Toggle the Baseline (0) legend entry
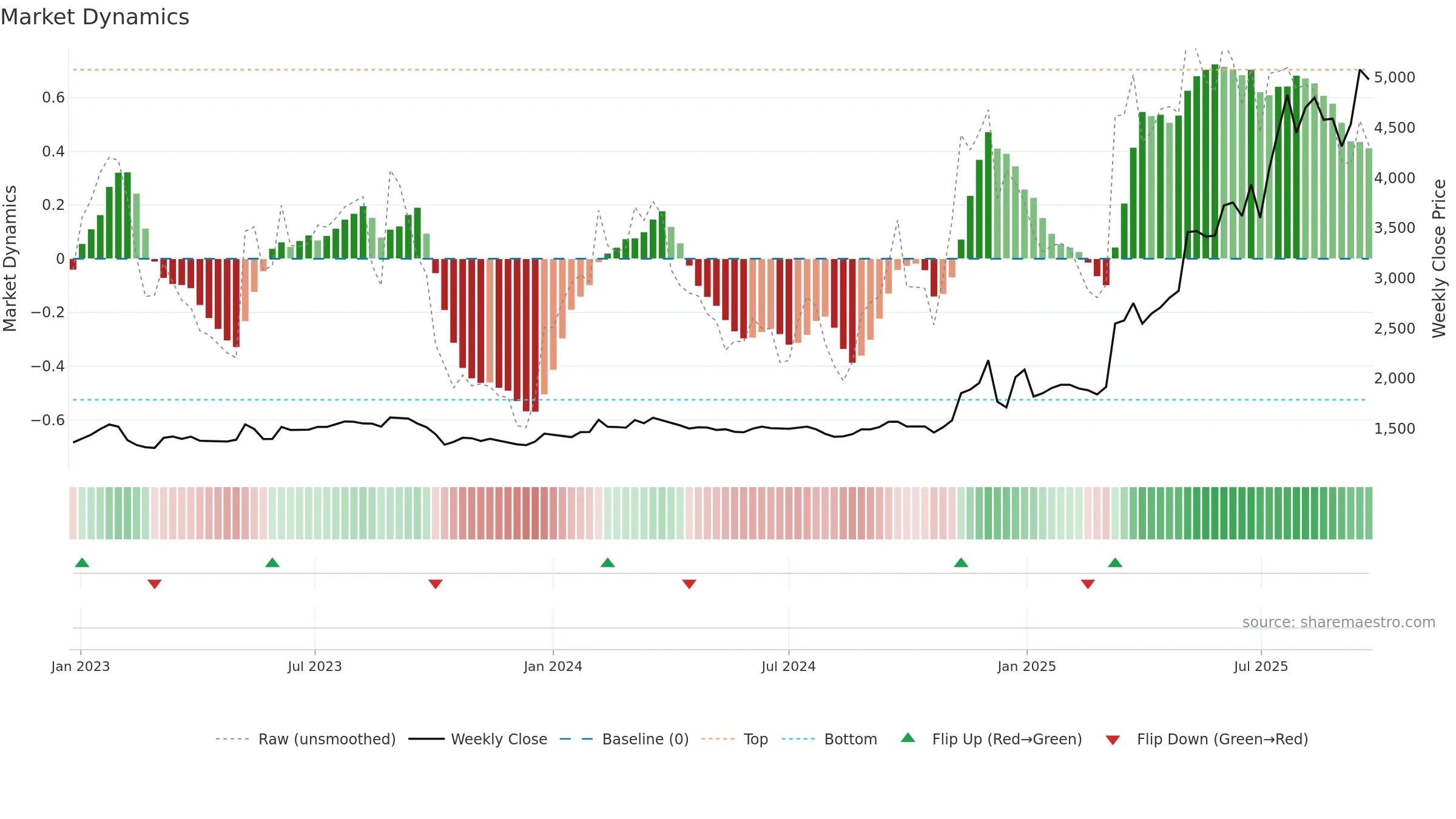Screen dimensions: 1456x819 point(624,739)
